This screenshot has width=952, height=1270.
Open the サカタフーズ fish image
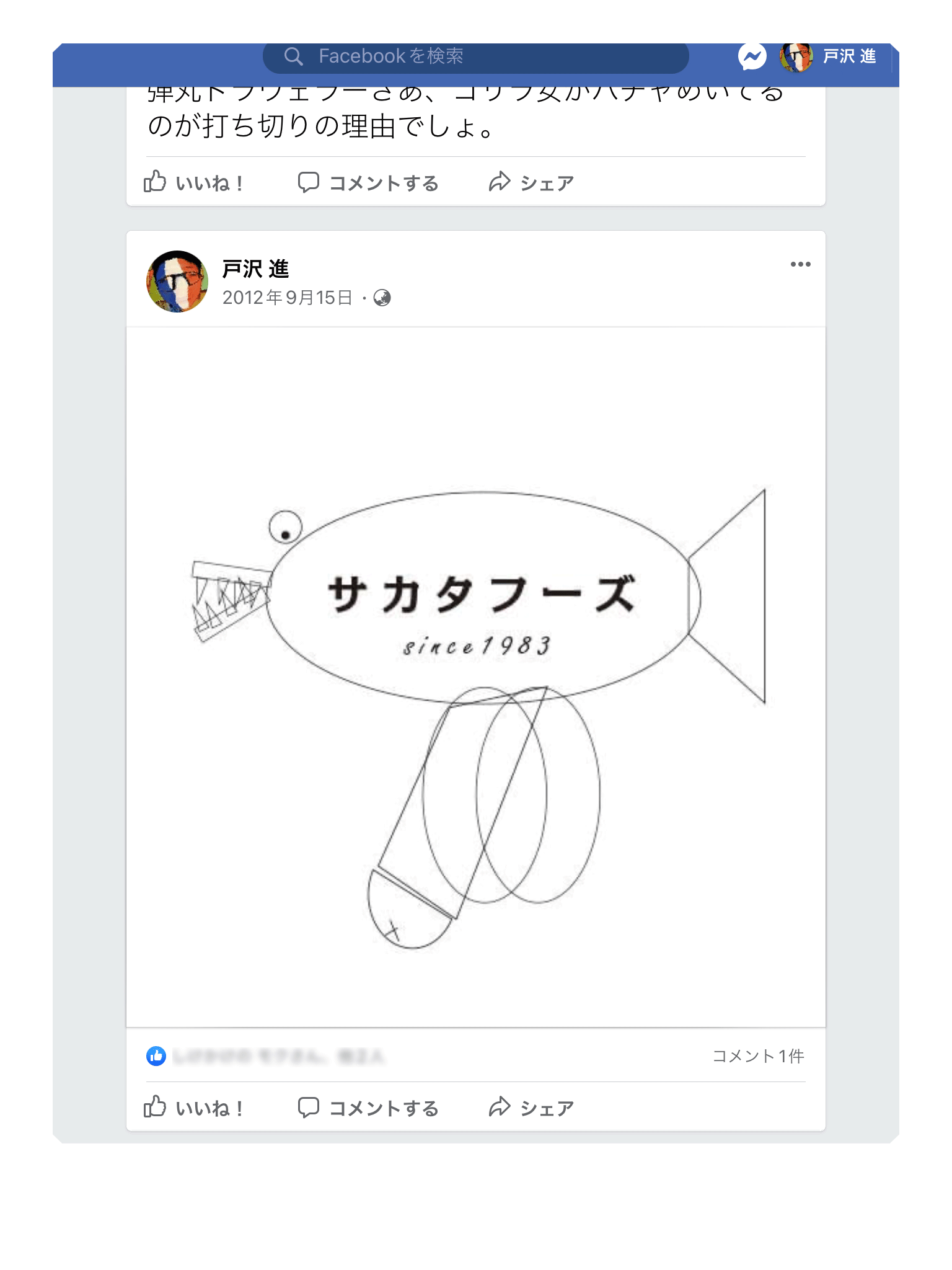pos(476,676)
